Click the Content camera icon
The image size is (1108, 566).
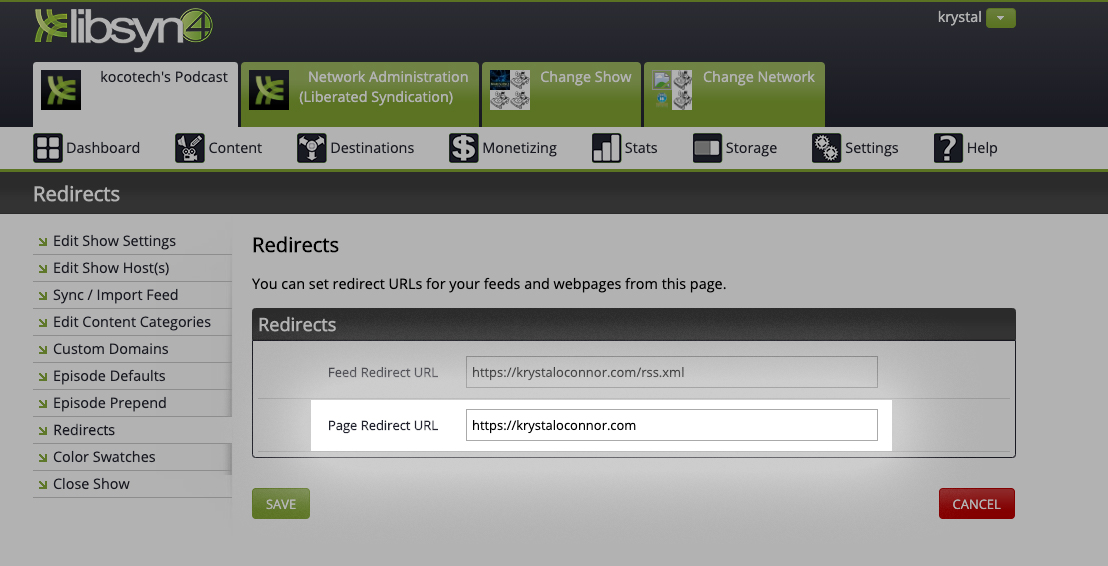point(190,148)
